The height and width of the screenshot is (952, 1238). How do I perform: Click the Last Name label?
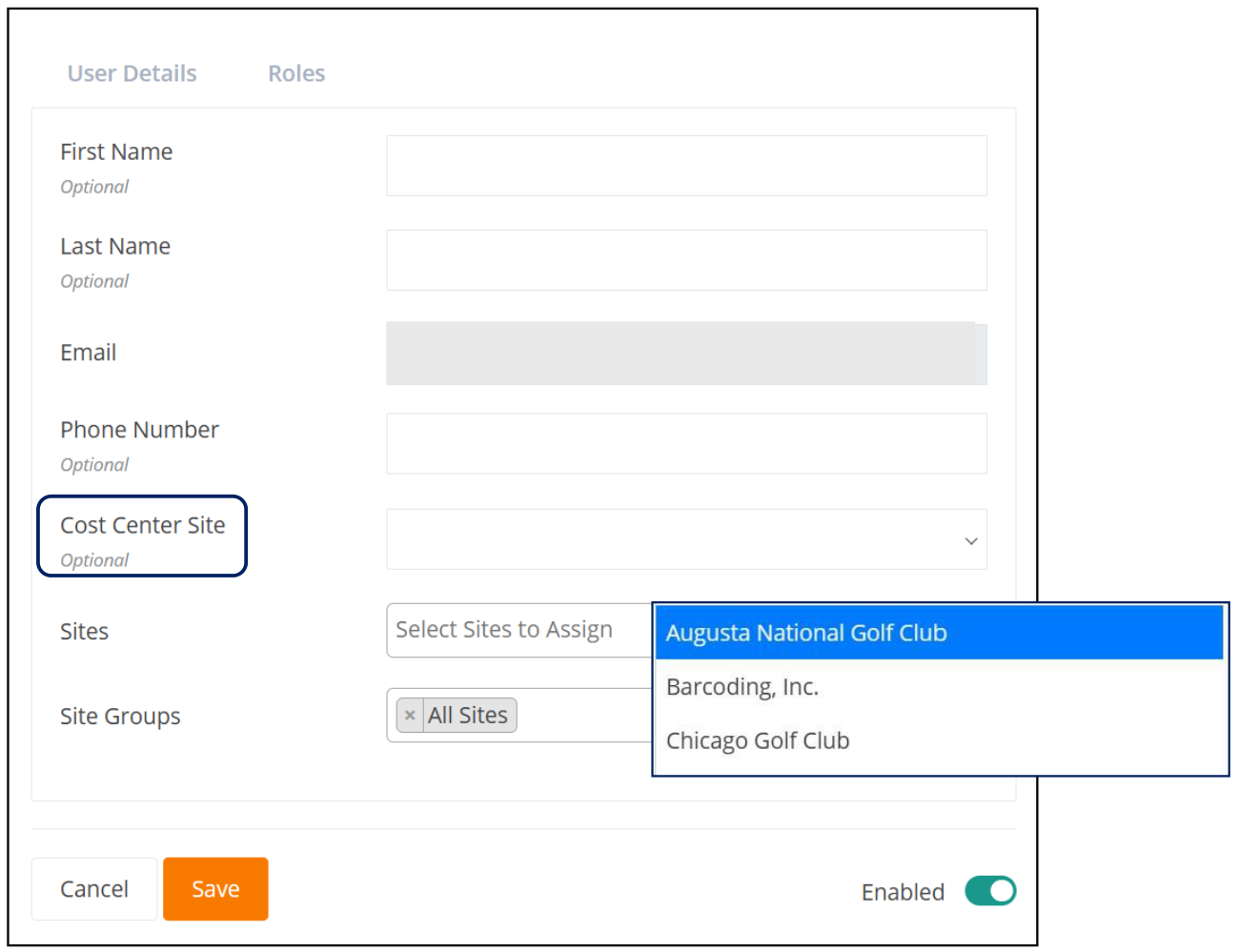(115, 246)
